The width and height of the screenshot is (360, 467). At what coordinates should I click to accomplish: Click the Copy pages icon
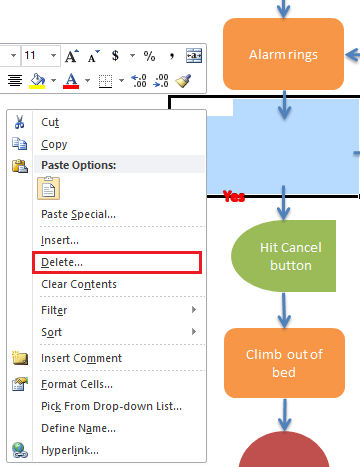(x=20, y=144)
